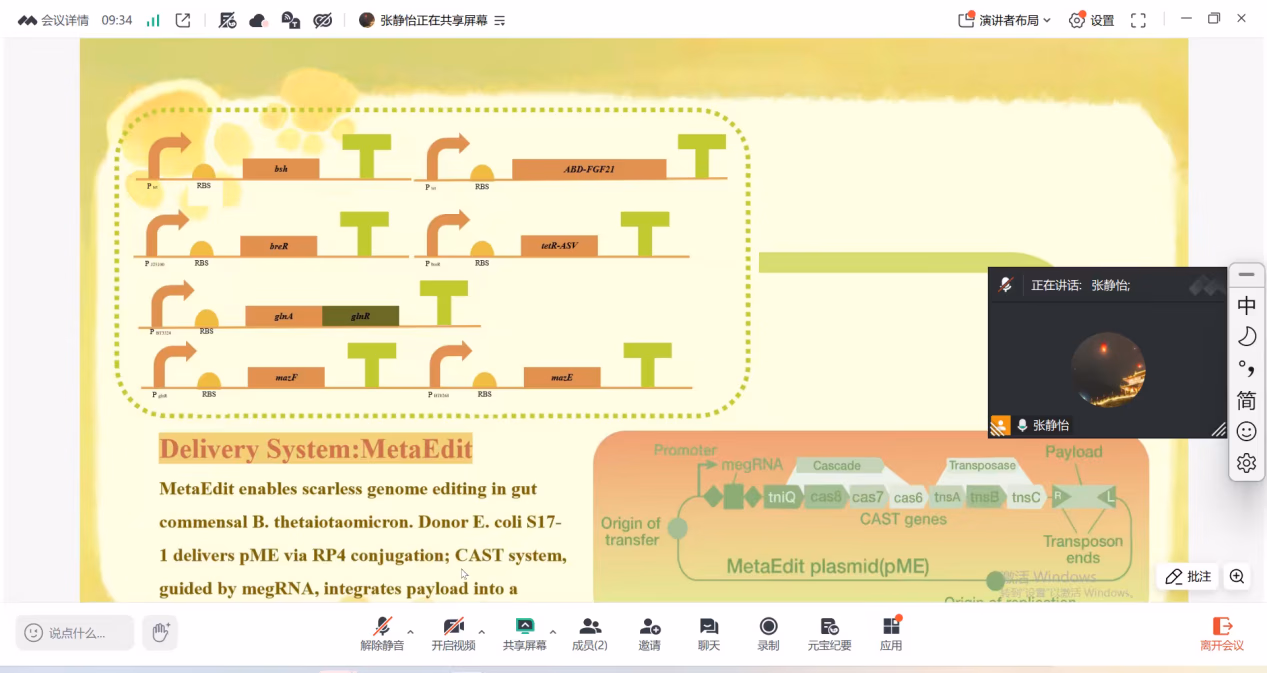Image resolution: width=1267 pixels, height=673 pixels.
Task: Expand microphone options arrow next to 解除静音
Action: pyautogui.click(x=410, y=632)
